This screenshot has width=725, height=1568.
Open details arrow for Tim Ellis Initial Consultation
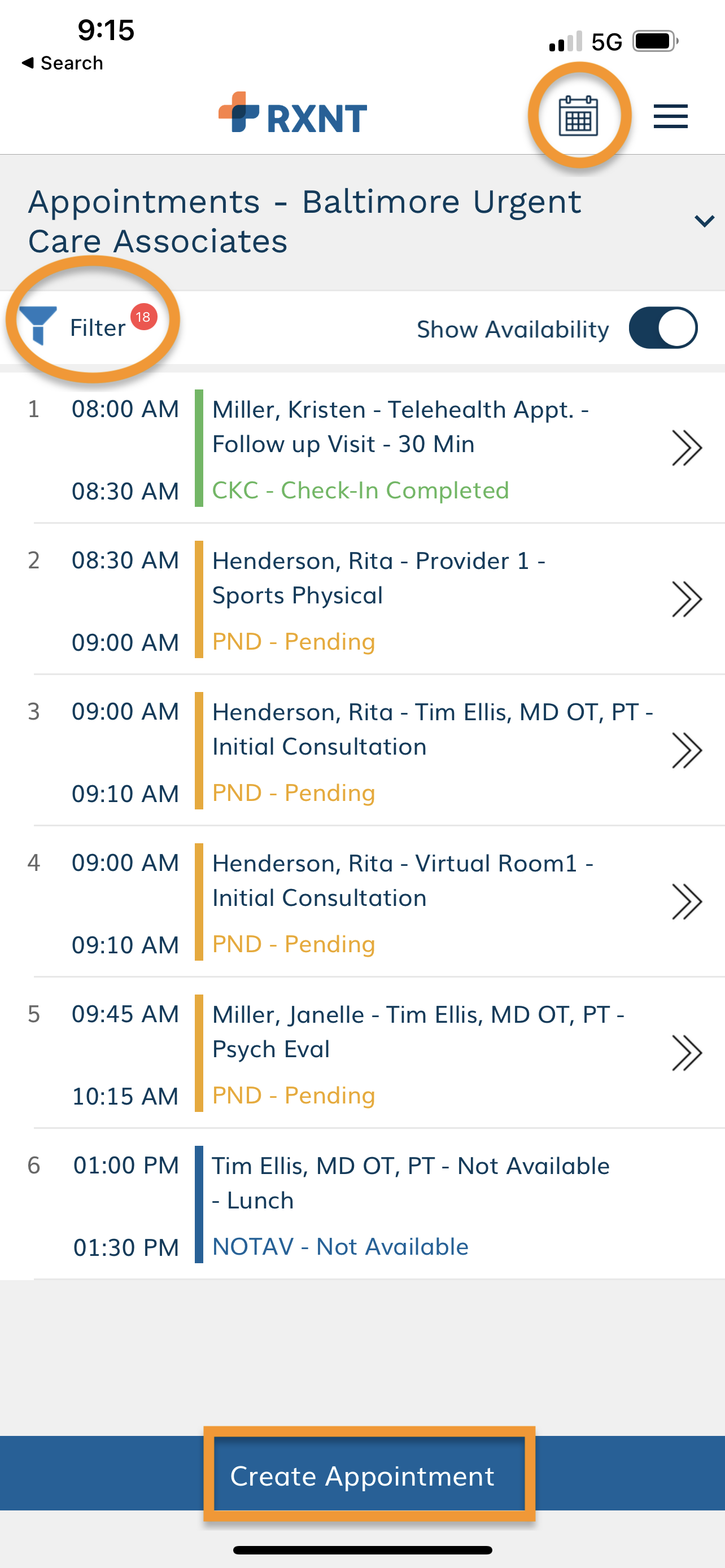[687, 751]
